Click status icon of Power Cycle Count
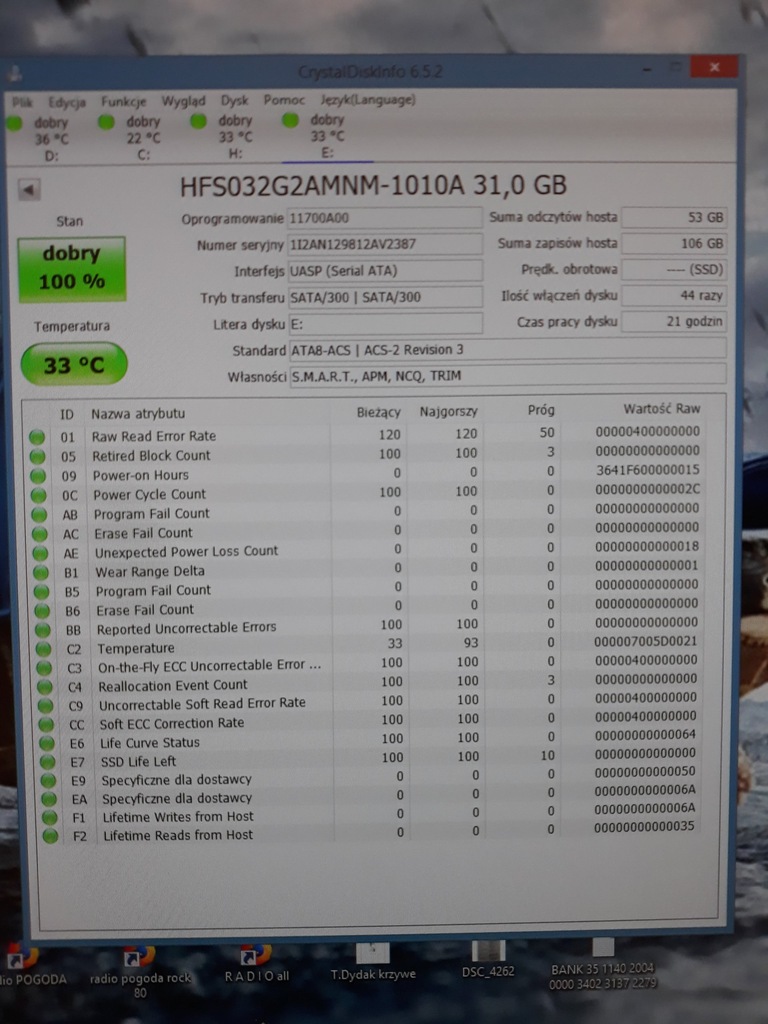 (x=39, y=495)
